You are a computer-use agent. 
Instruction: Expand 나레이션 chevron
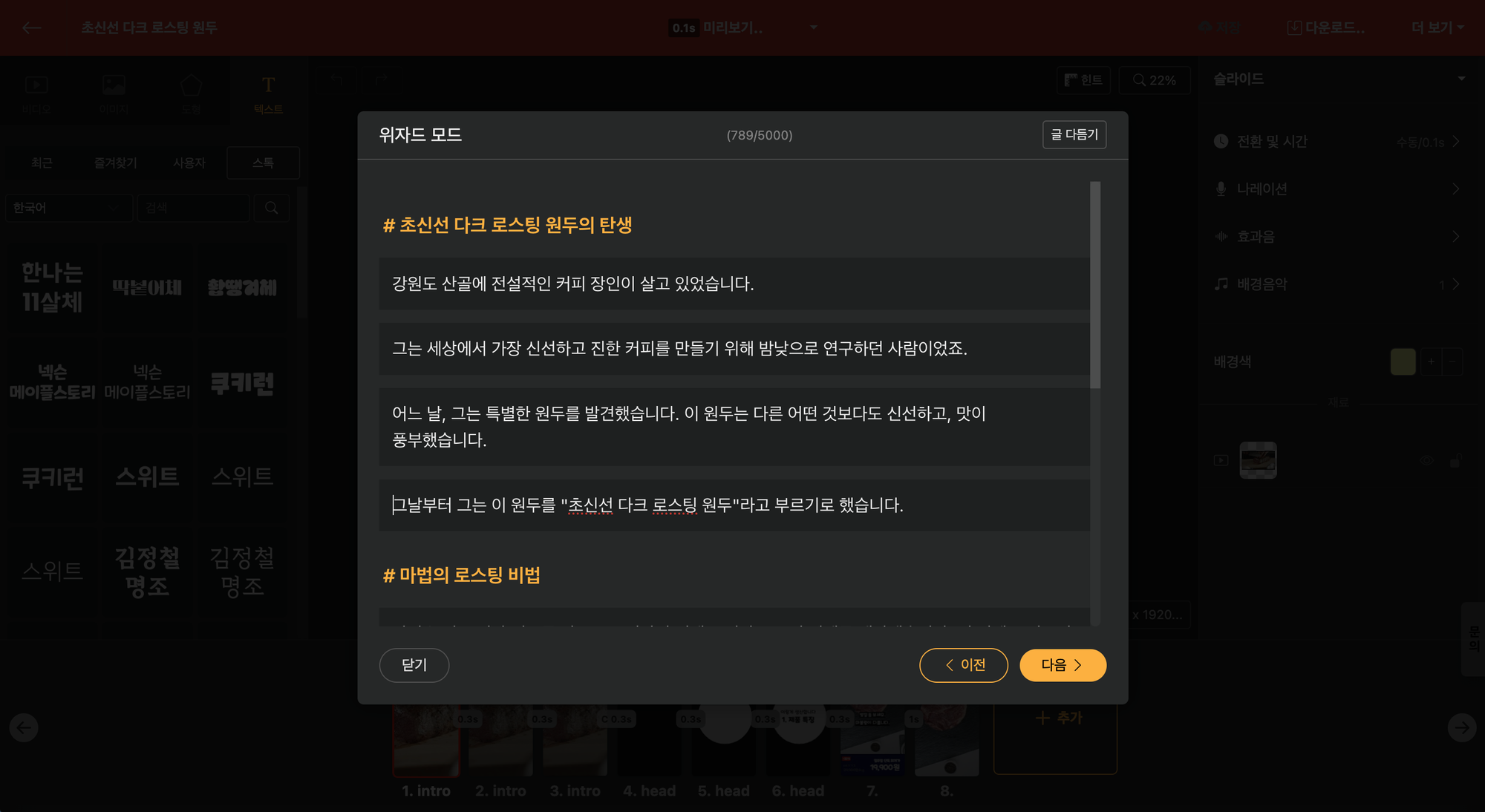click(x=1456, y=189)
